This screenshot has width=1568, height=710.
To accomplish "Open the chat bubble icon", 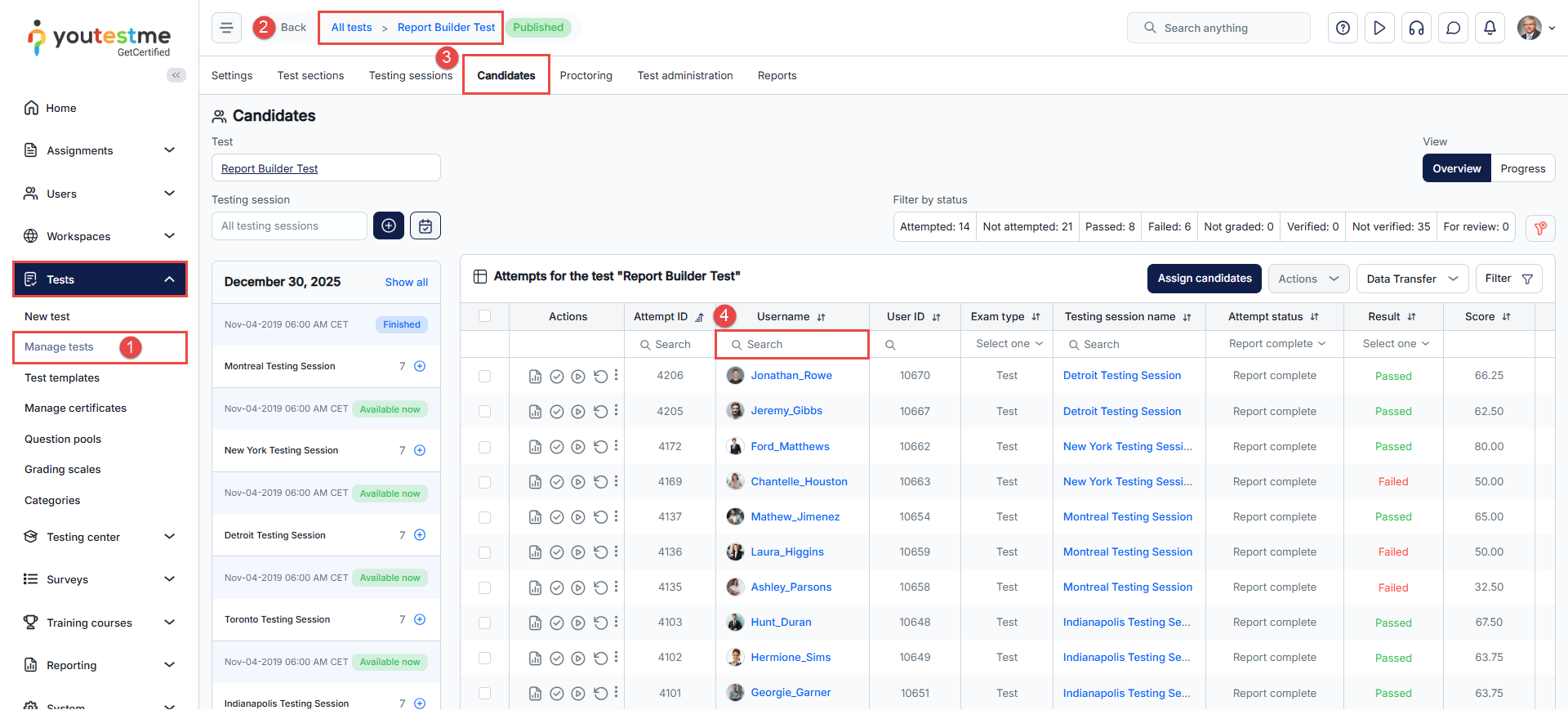I will (x=1453, y=28).
